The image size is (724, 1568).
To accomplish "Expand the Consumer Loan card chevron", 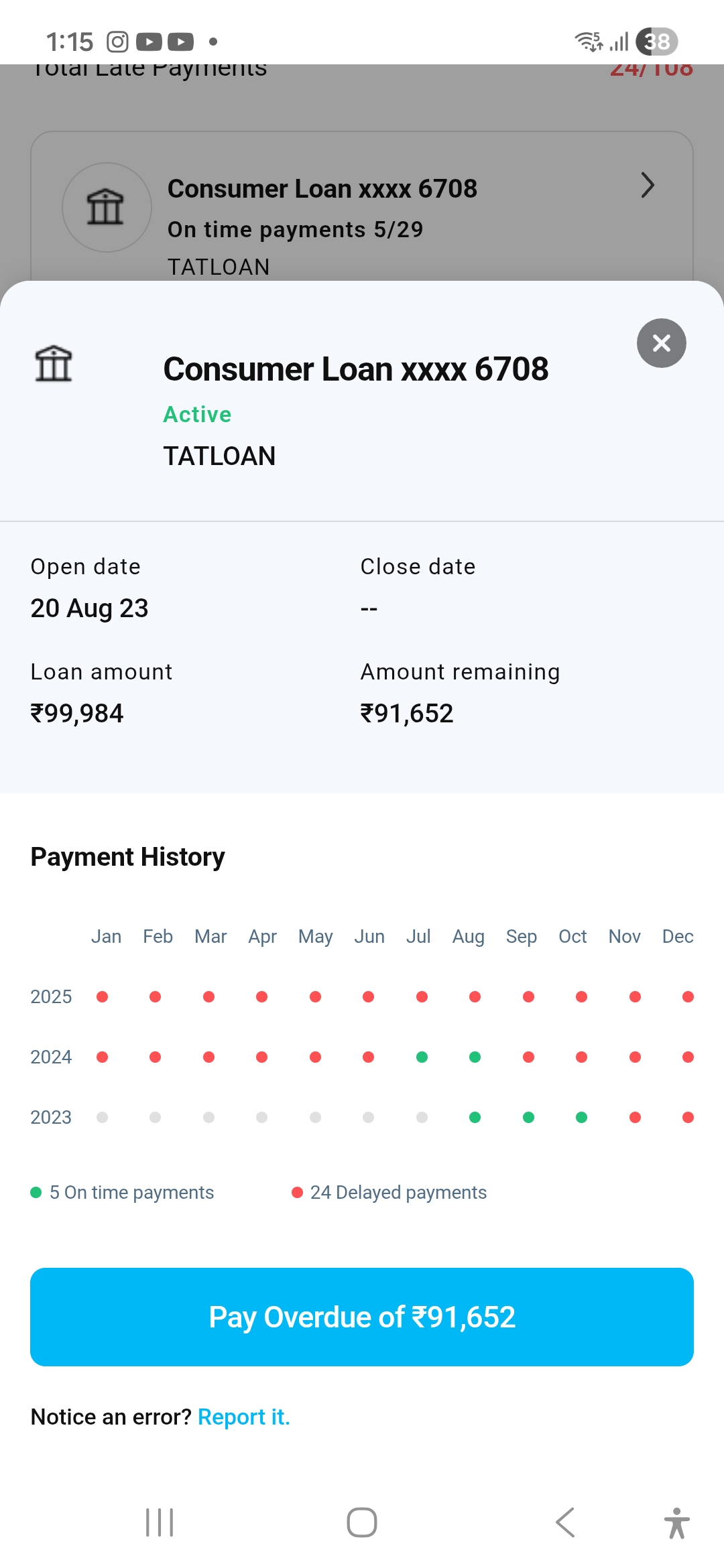I will (647, 186).
